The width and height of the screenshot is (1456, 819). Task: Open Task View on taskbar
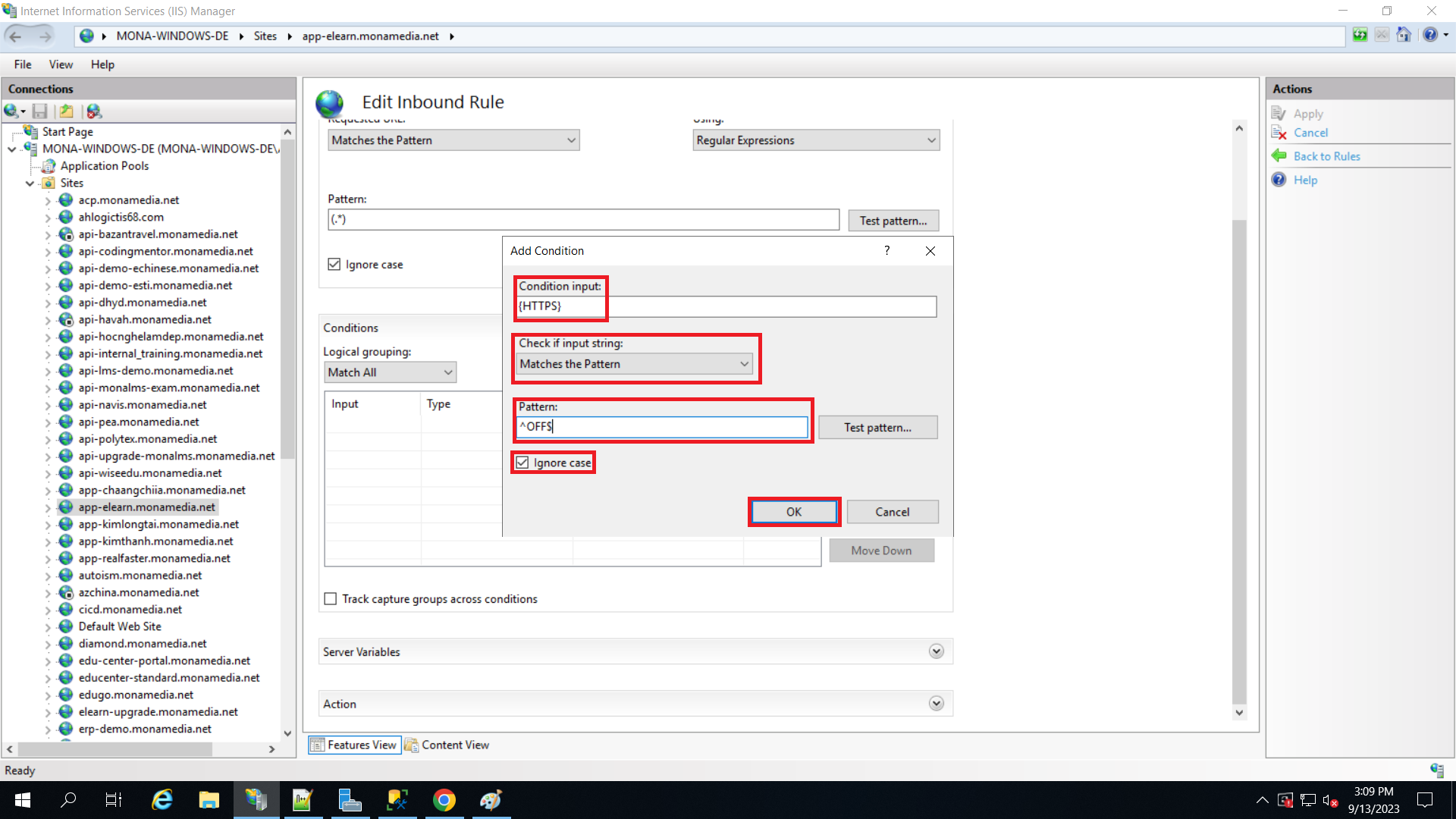coord(114,800)
